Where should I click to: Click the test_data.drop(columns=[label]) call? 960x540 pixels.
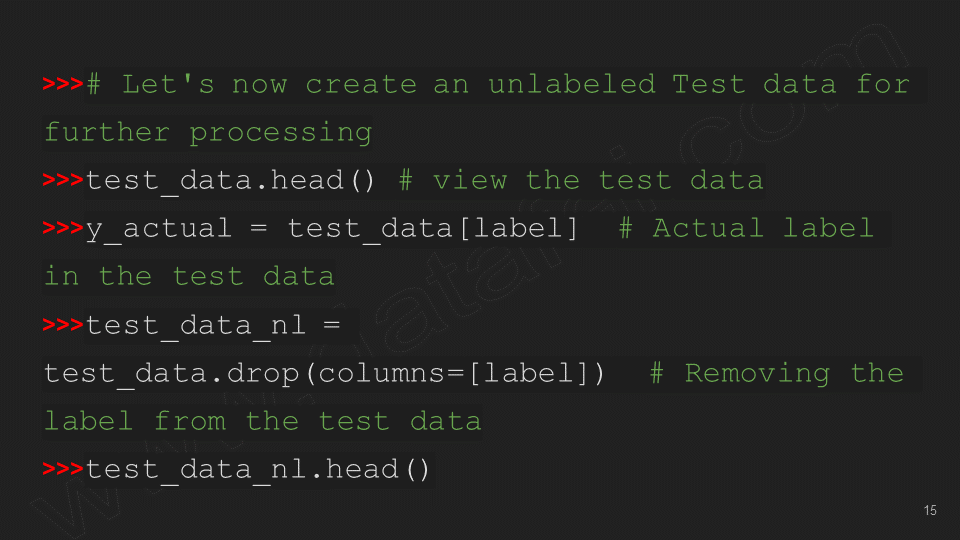pos(325,374)
